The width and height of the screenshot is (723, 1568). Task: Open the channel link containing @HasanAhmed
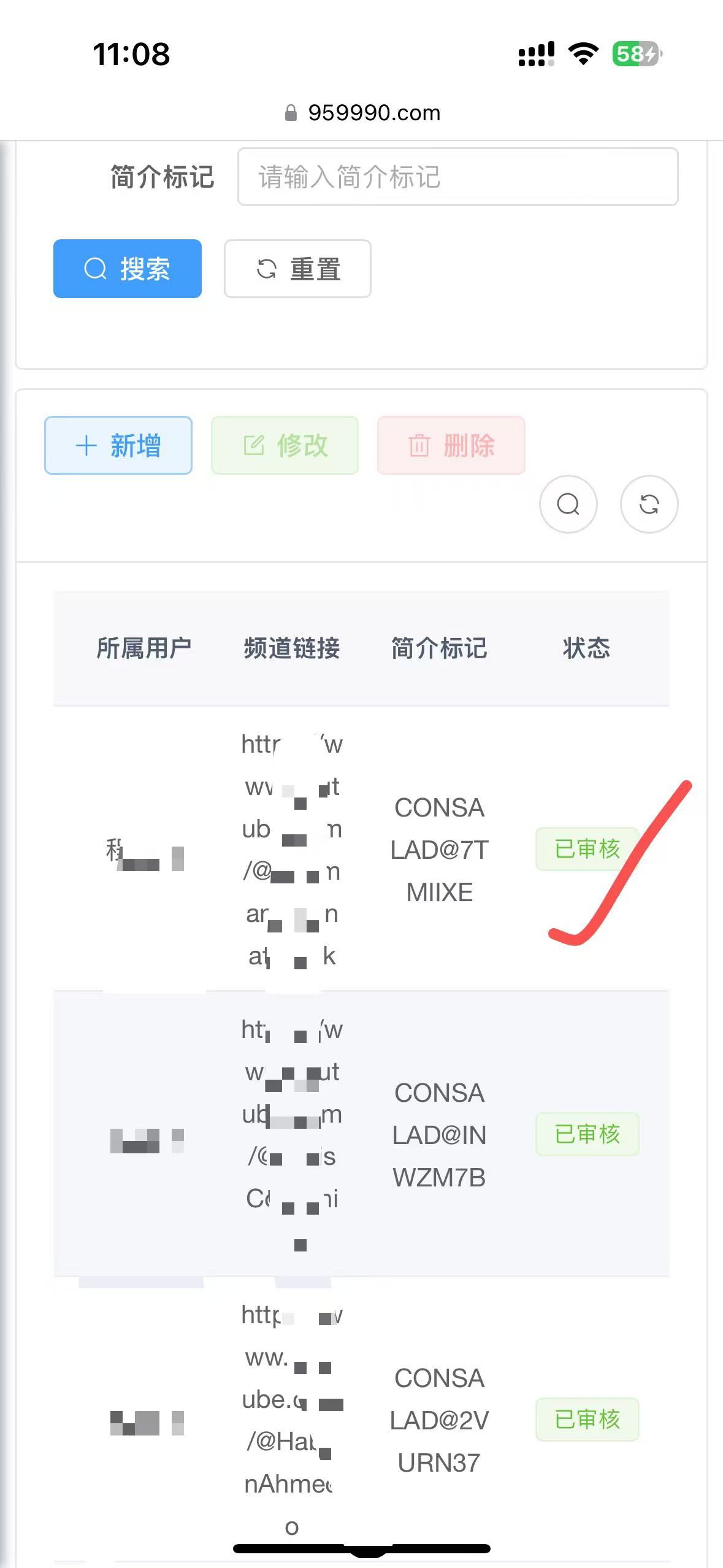click(292, 1420)
